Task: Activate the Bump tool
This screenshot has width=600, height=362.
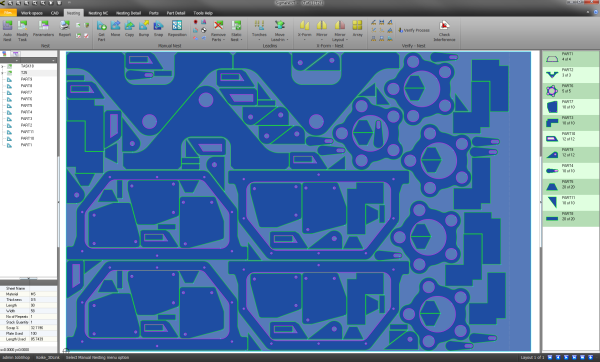Action: [x=144, y=29]
